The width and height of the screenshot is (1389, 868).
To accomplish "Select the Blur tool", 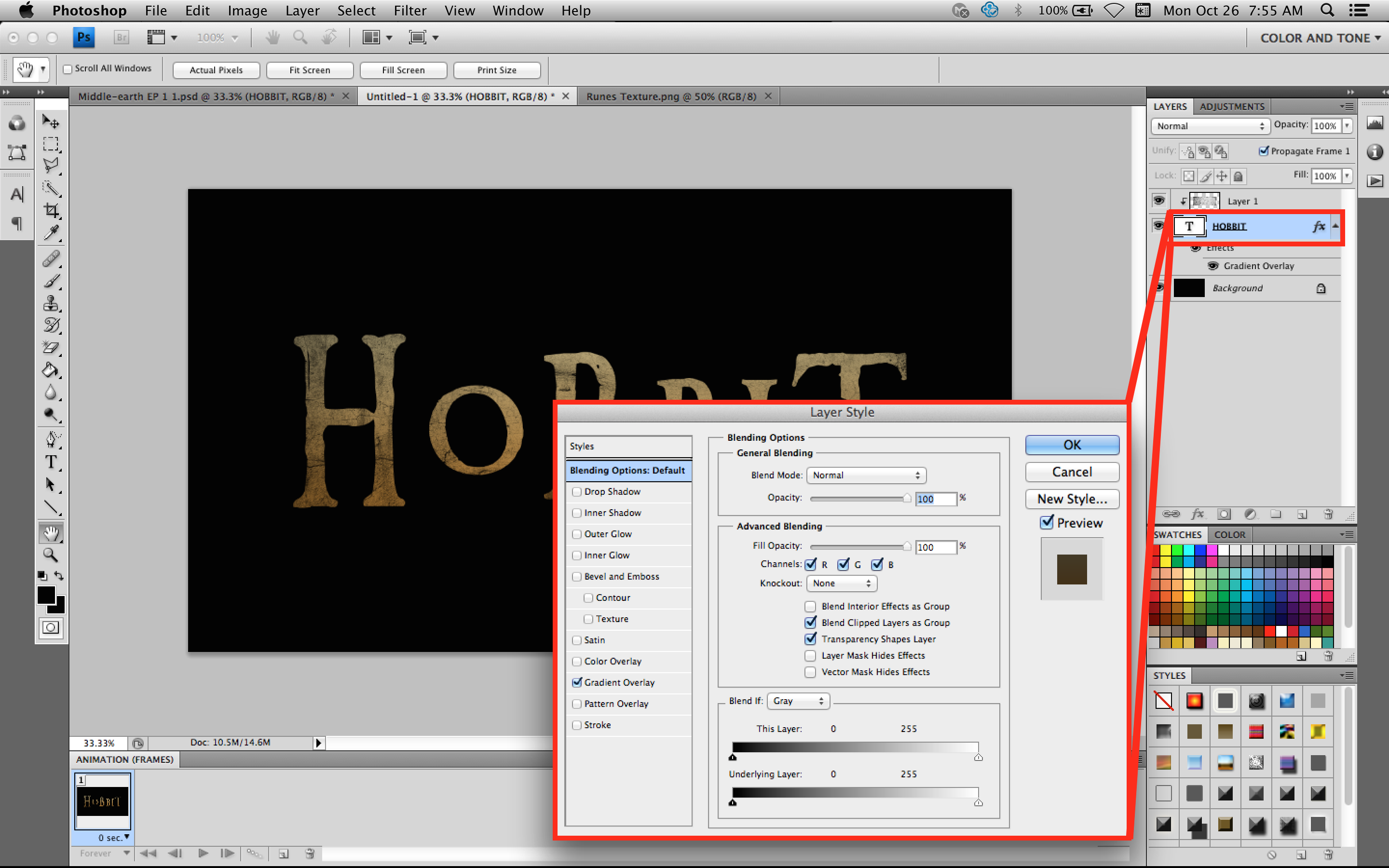I will [51, 392].
